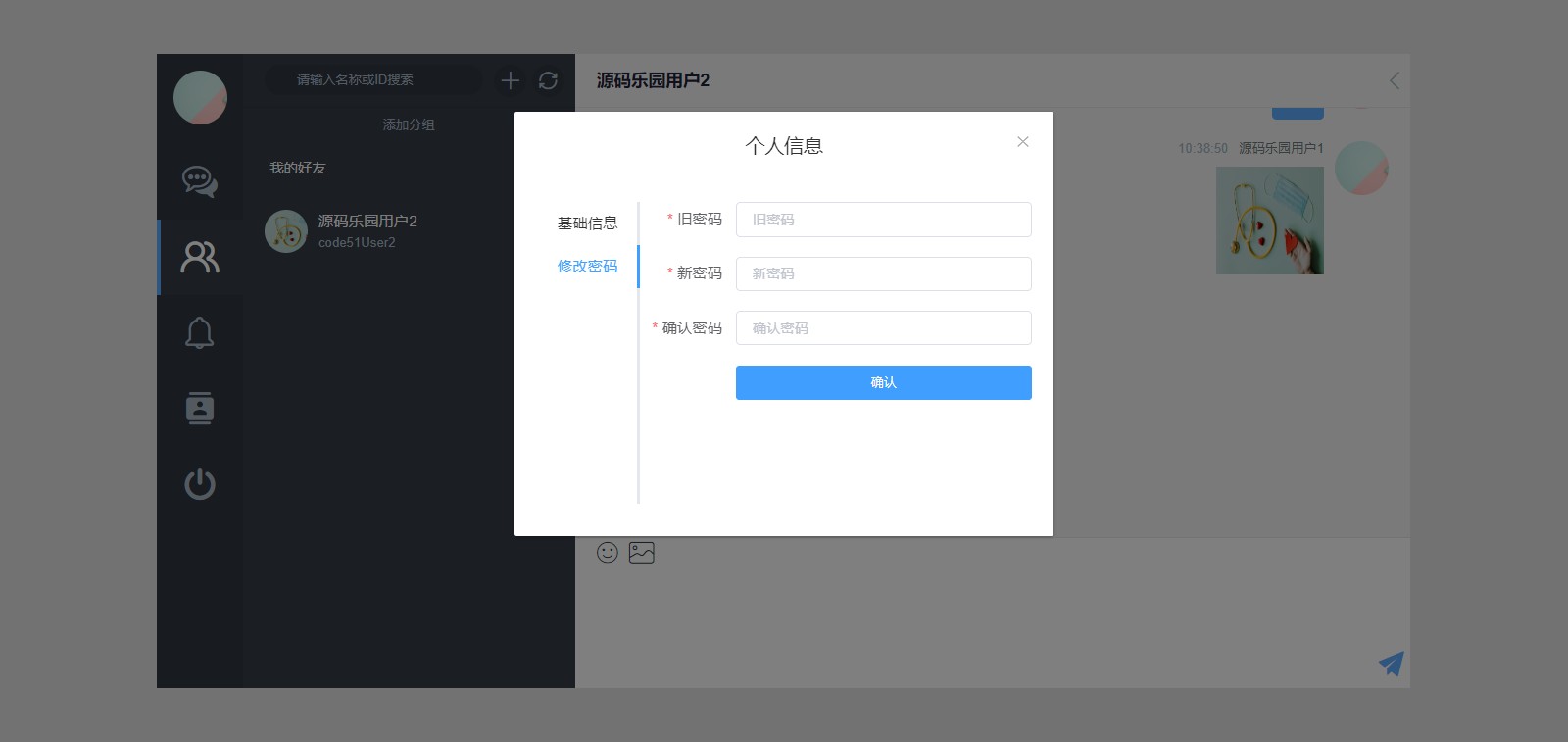Screen dimensions: 1568x742
Task: Click 添加分组 link
Action: click(x=409, y=124)
